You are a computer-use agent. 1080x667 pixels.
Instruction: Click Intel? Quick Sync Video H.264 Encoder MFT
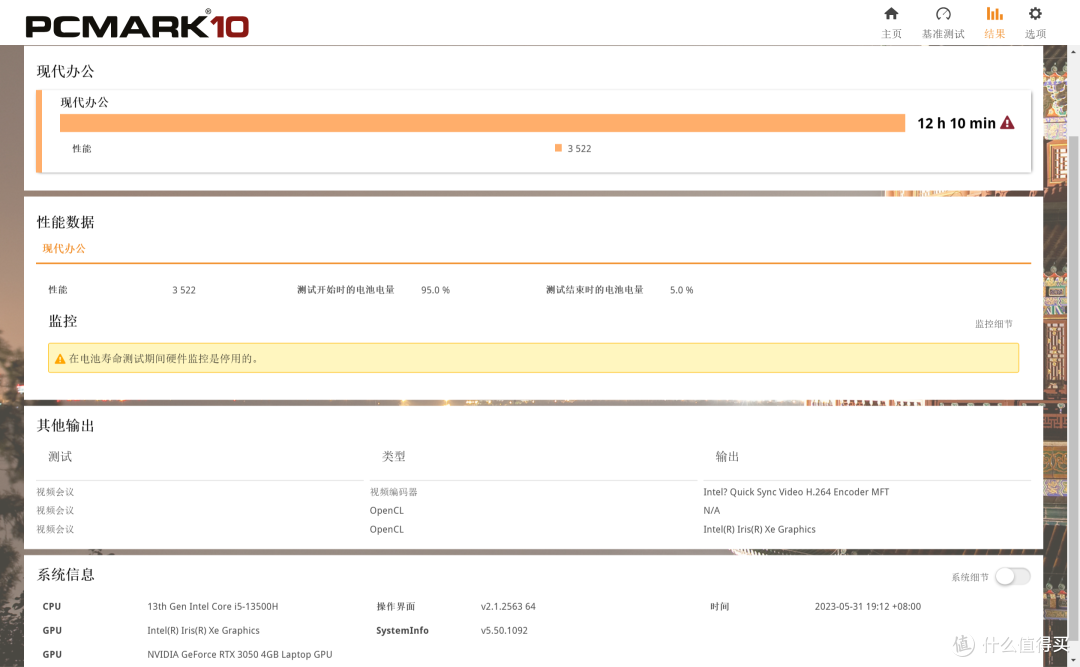796,492
